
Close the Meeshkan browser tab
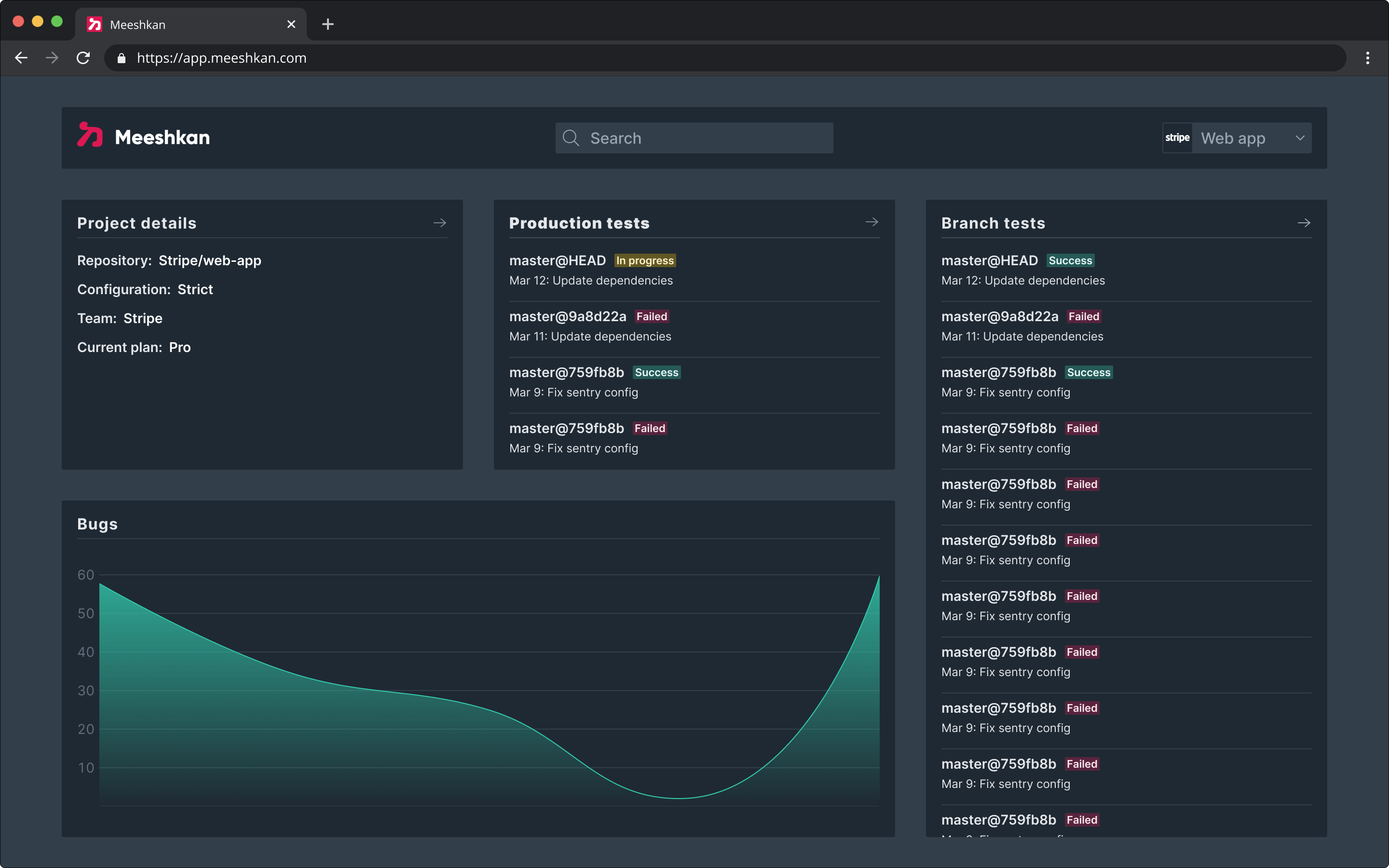[x=291, y=24]
